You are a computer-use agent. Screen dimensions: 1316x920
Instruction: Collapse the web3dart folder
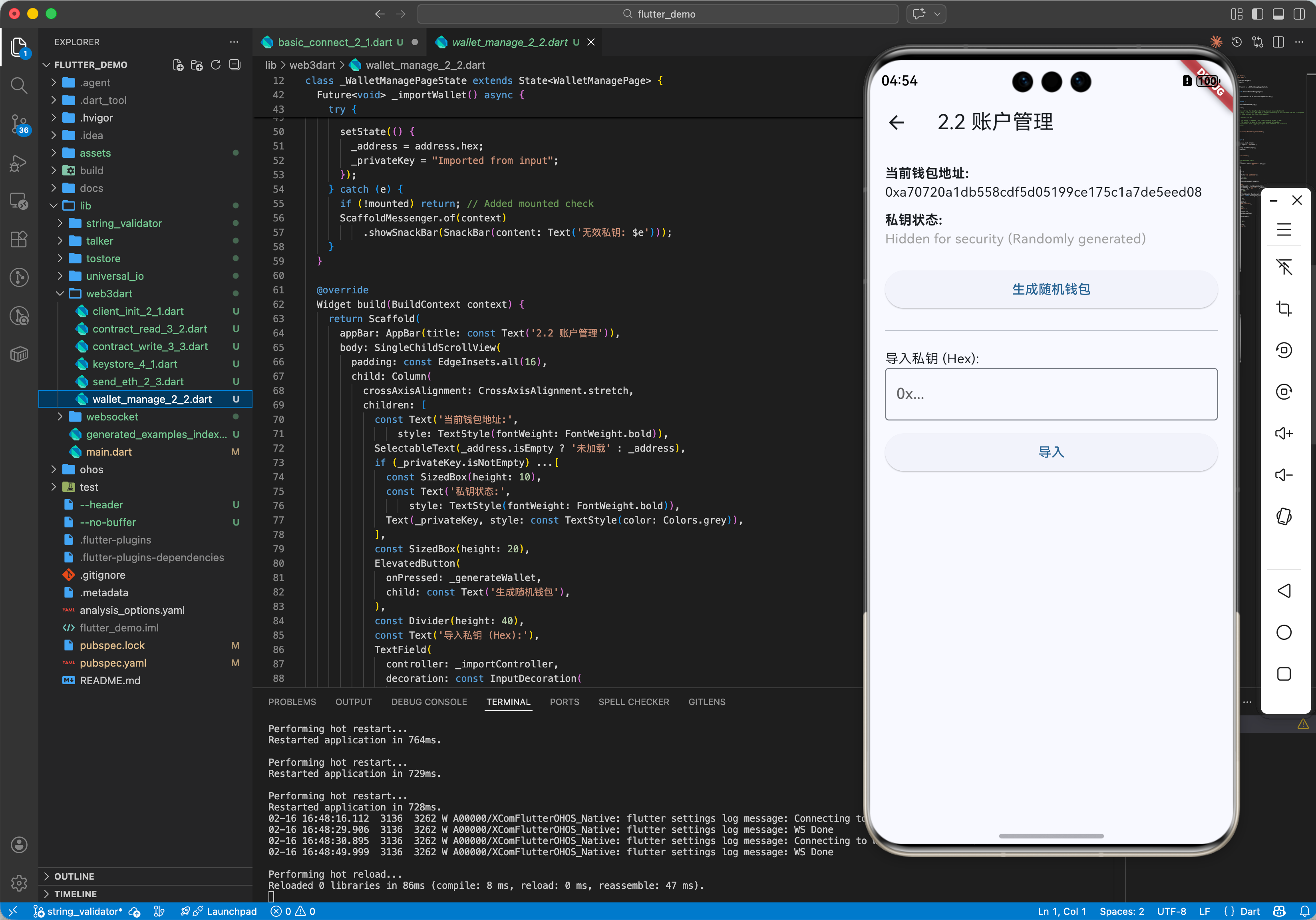point(109,293)
